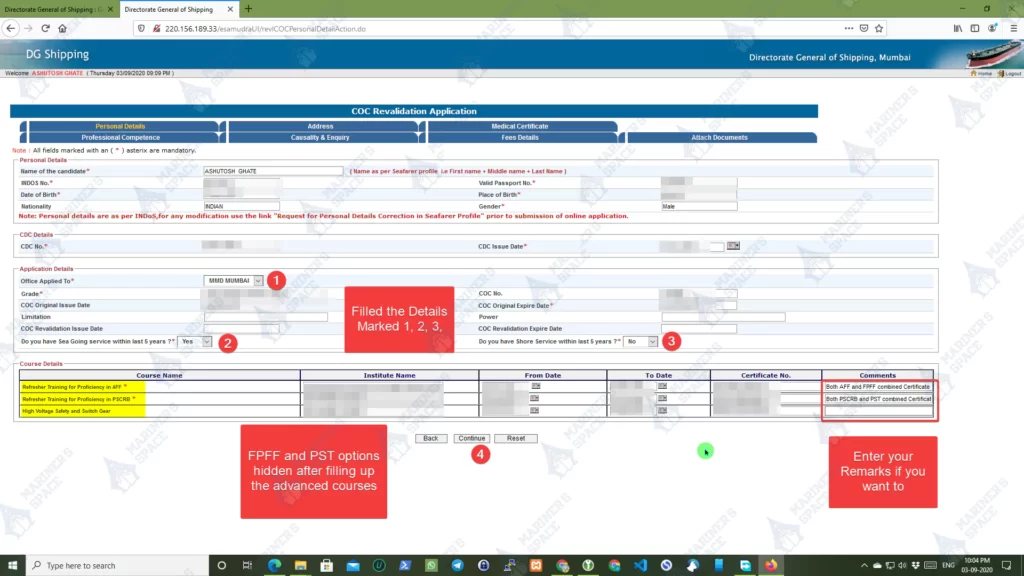Switch to the Fees Details tab
This screenshot has height=576, width=1024.
coord(520,138)
